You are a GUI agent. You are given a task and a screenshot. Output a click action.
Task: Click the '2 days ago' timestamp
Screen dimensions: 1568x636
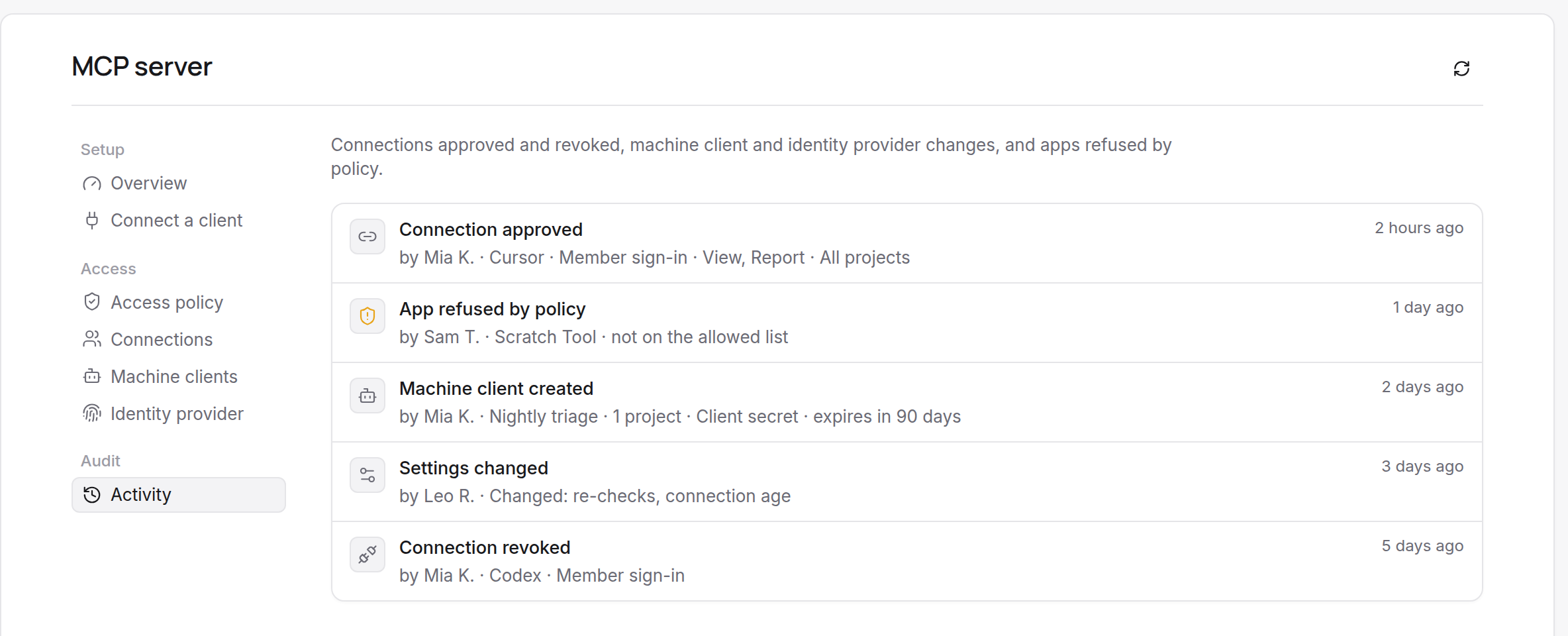[x=1422, y=387]
